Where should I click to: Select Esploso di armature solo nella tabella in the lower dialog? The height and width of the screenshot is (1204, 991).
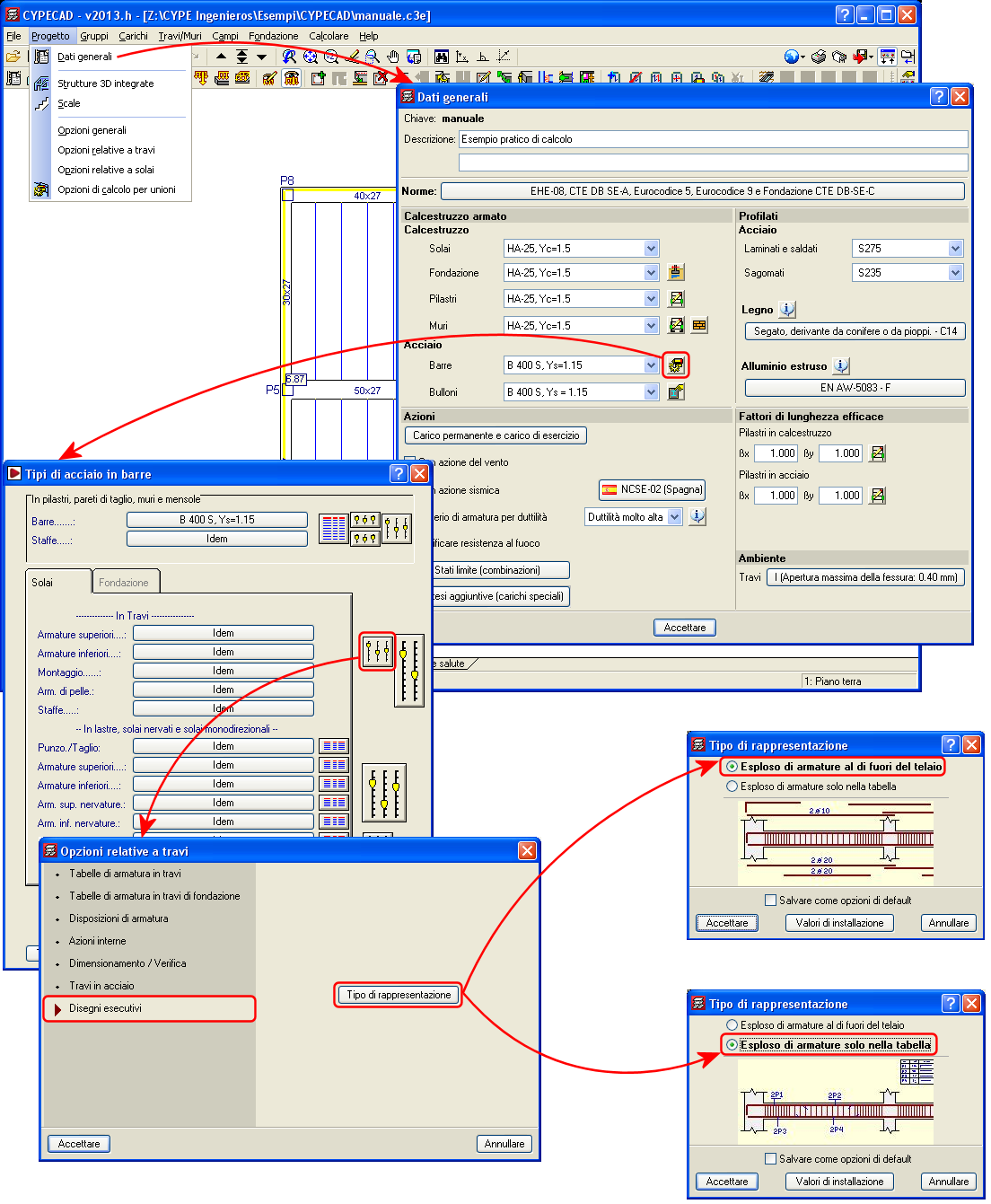coord(829,1045)
